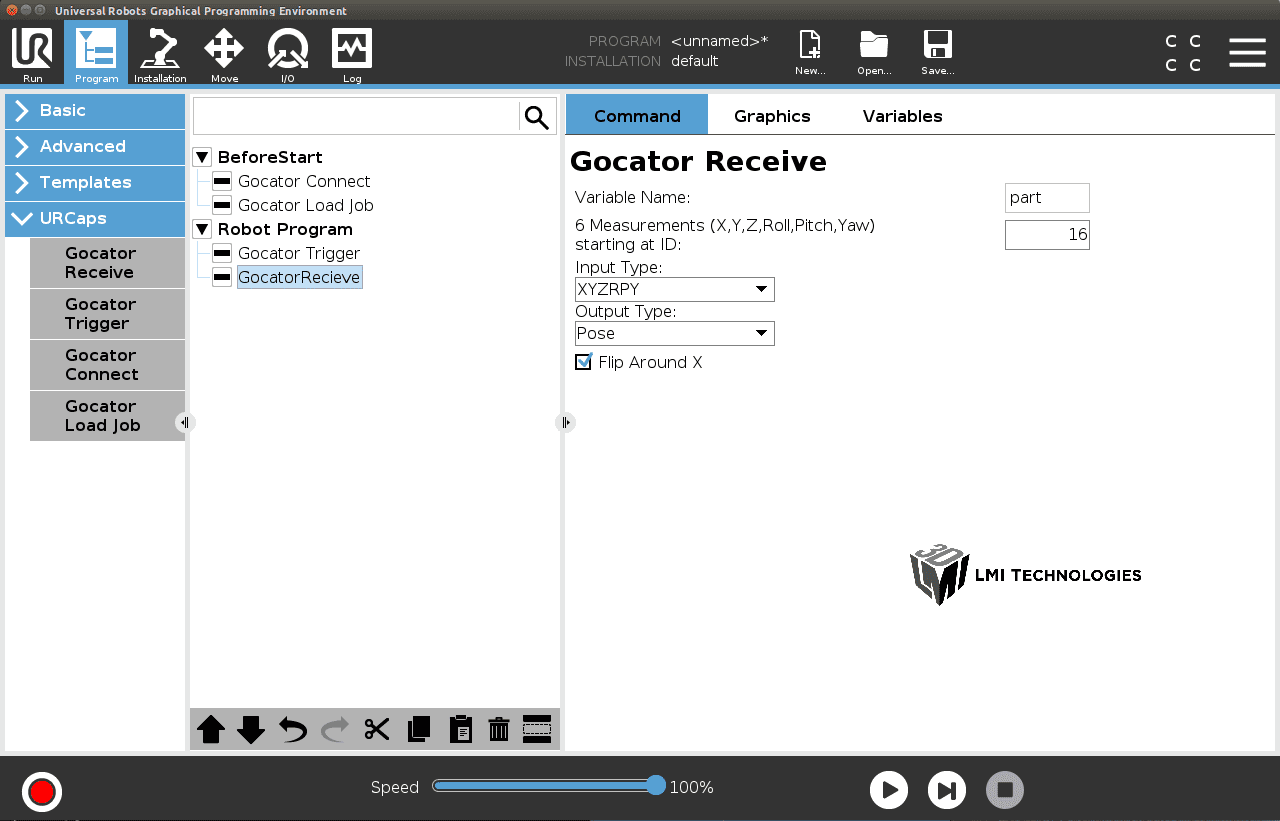Toggle the Flip Around X checkbox
Image resolution: width=1280 pixels, height=821 pixels.
pyautogui.click(x=584, y=362)
